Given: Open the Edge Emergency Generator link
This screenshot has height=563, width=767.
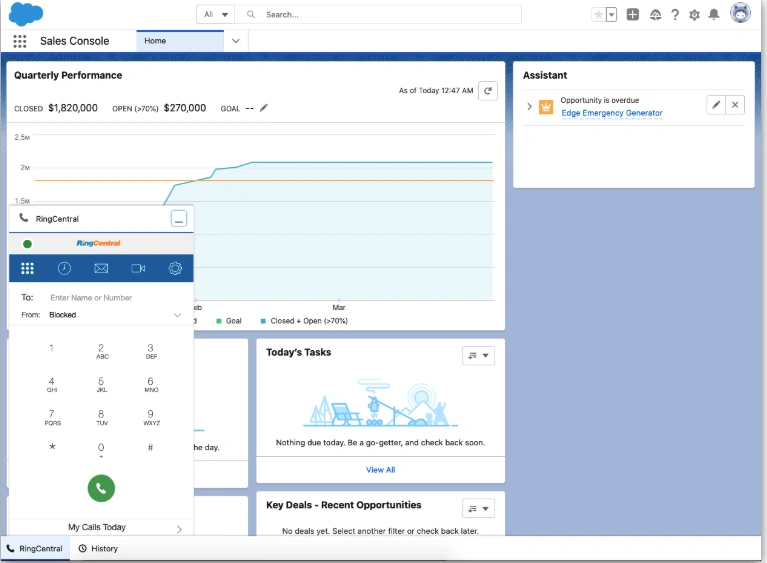Looking at the screenshot, I should (x=611, y=113).
